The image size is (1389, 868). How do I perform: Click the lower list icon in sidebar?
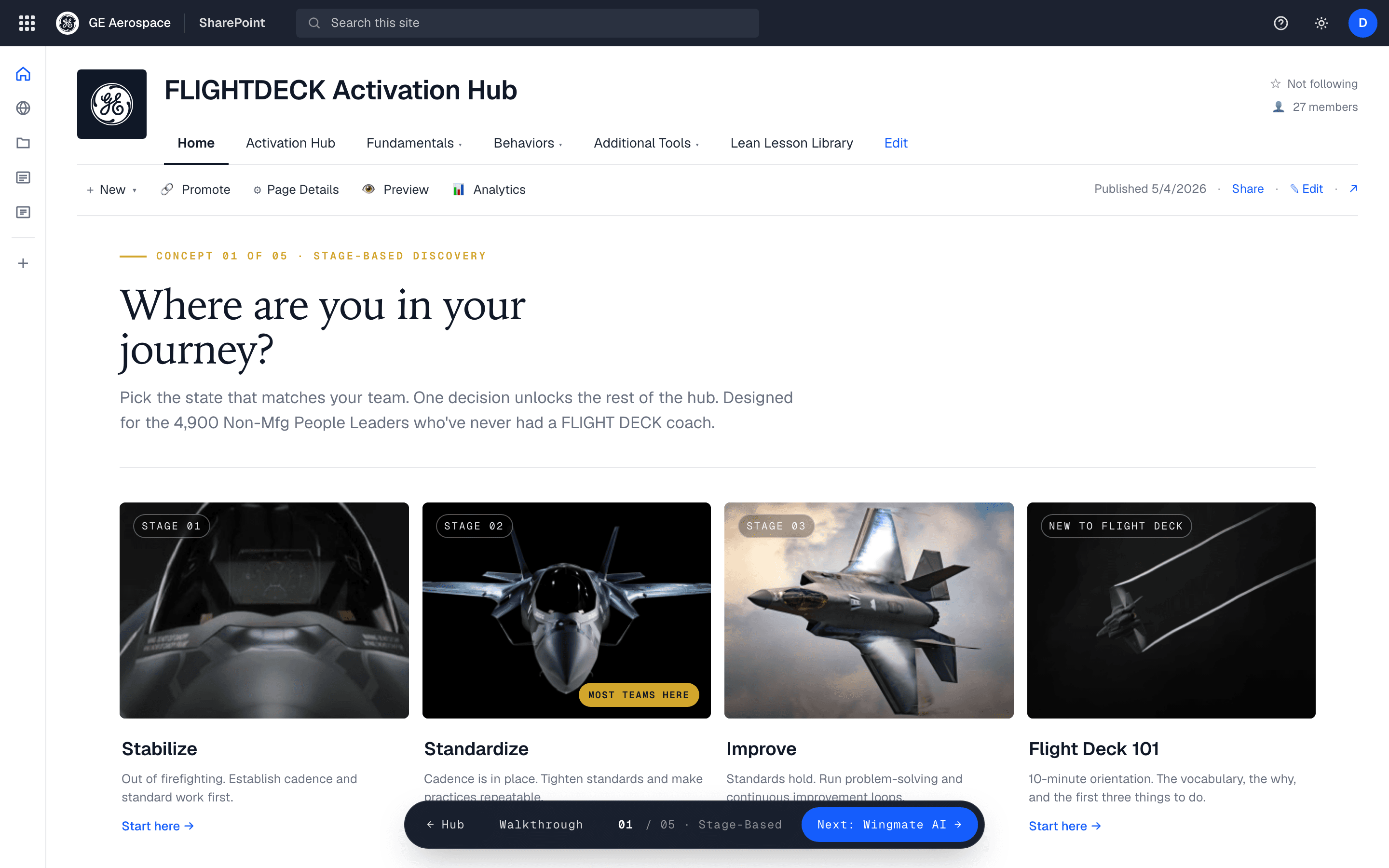pyautogui.click(x=23, y=212)
